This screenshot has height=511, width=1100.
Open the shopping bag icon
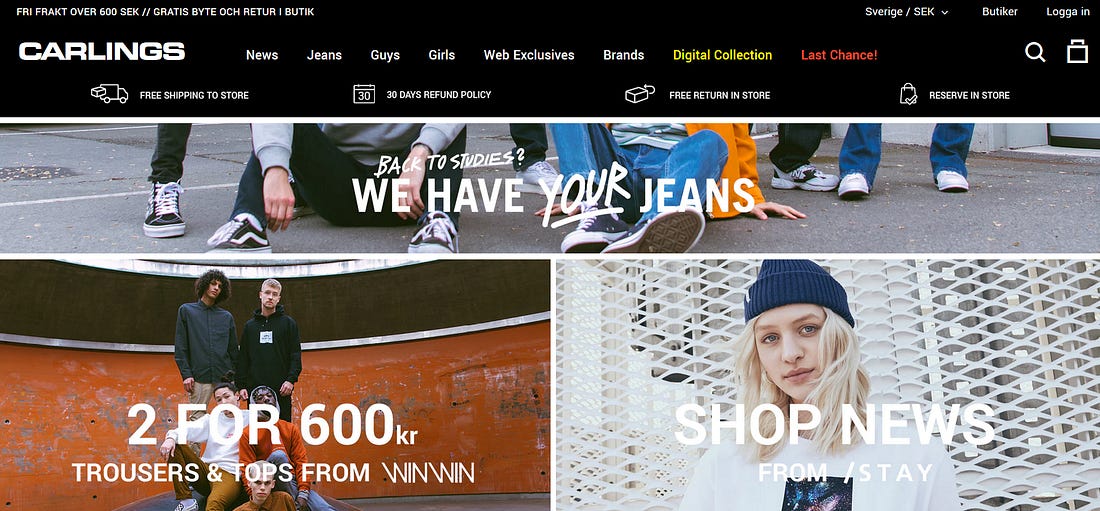[1078, 51]
